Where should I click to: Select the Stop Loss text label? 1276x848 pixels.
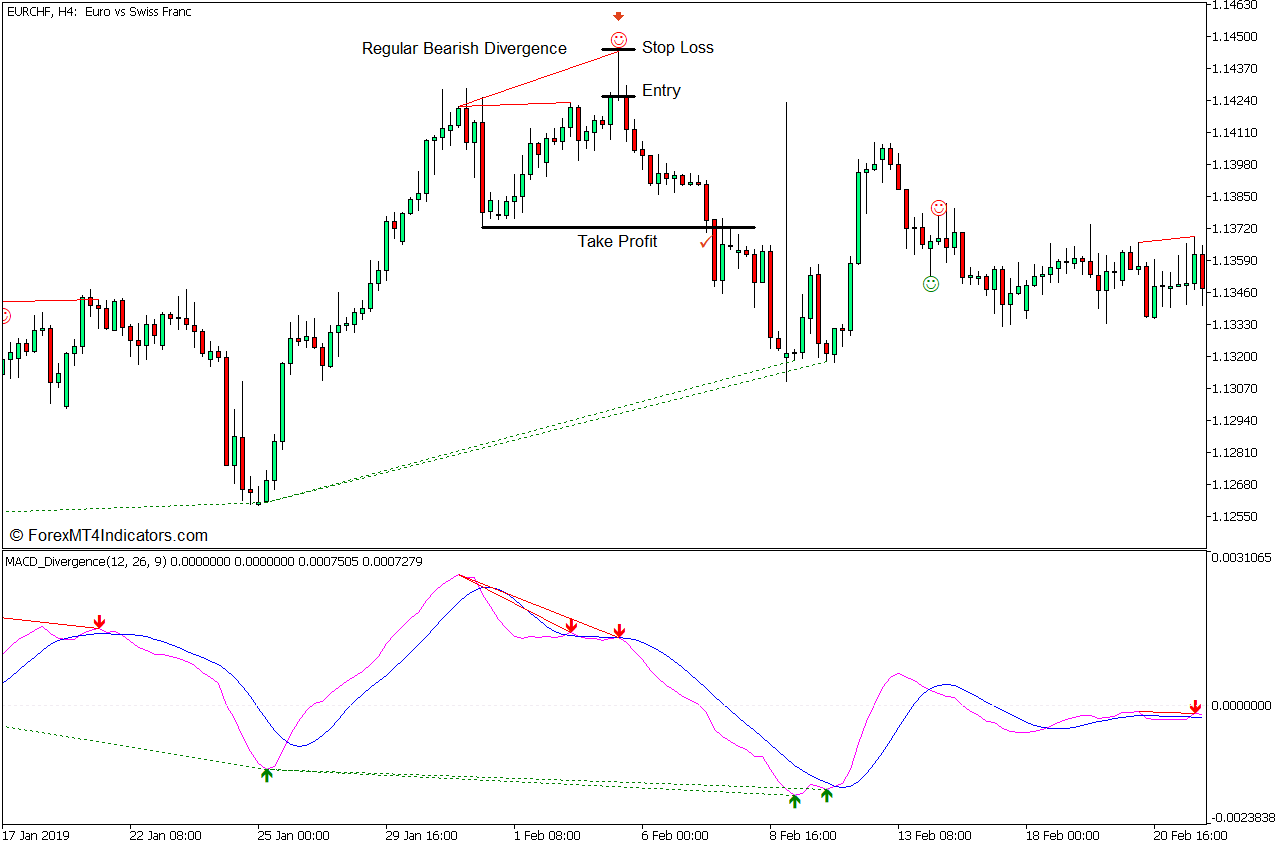pyautogui.click(x=679, y=47)
